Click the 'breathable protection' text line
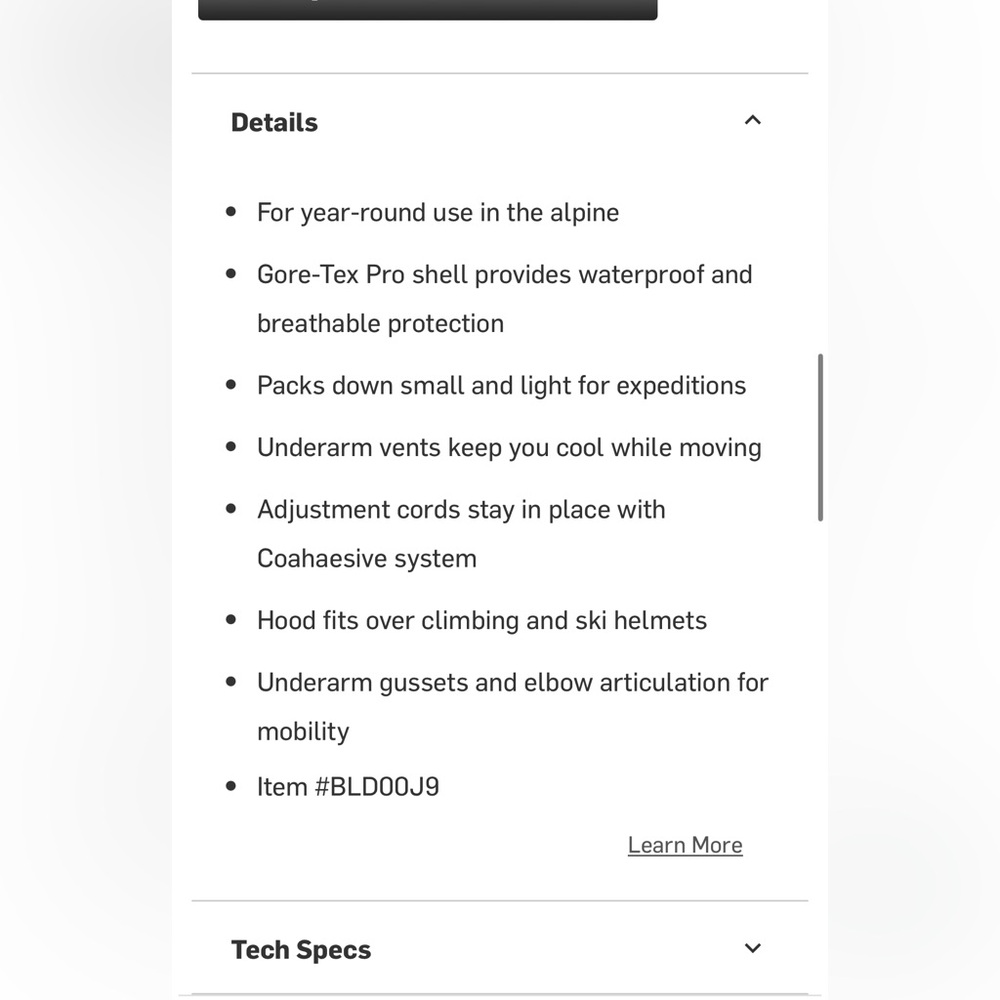This screenshot has height=1000, width=1000. tap(380, 323)
